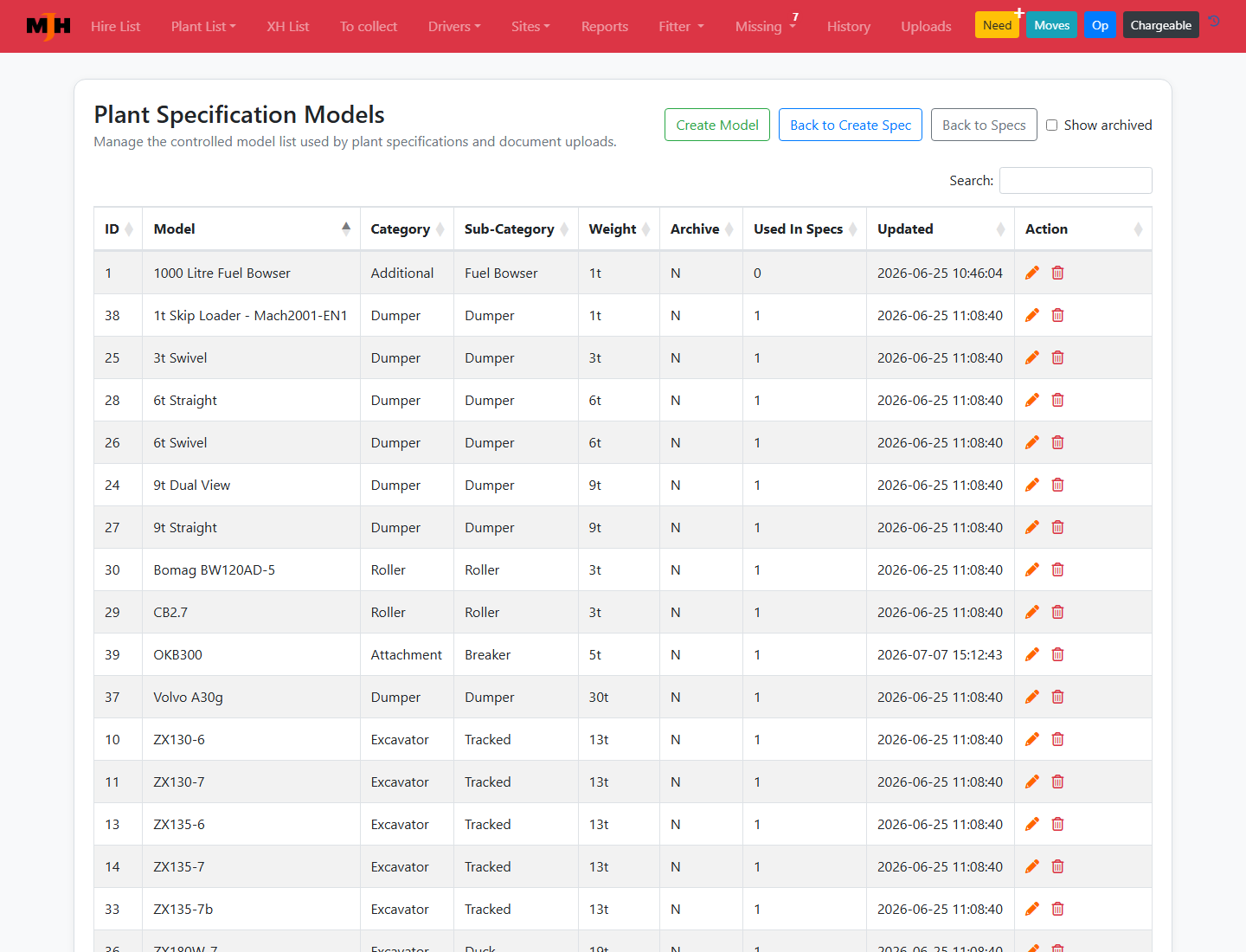Click the dark Chargeable button

(1160, 25)
